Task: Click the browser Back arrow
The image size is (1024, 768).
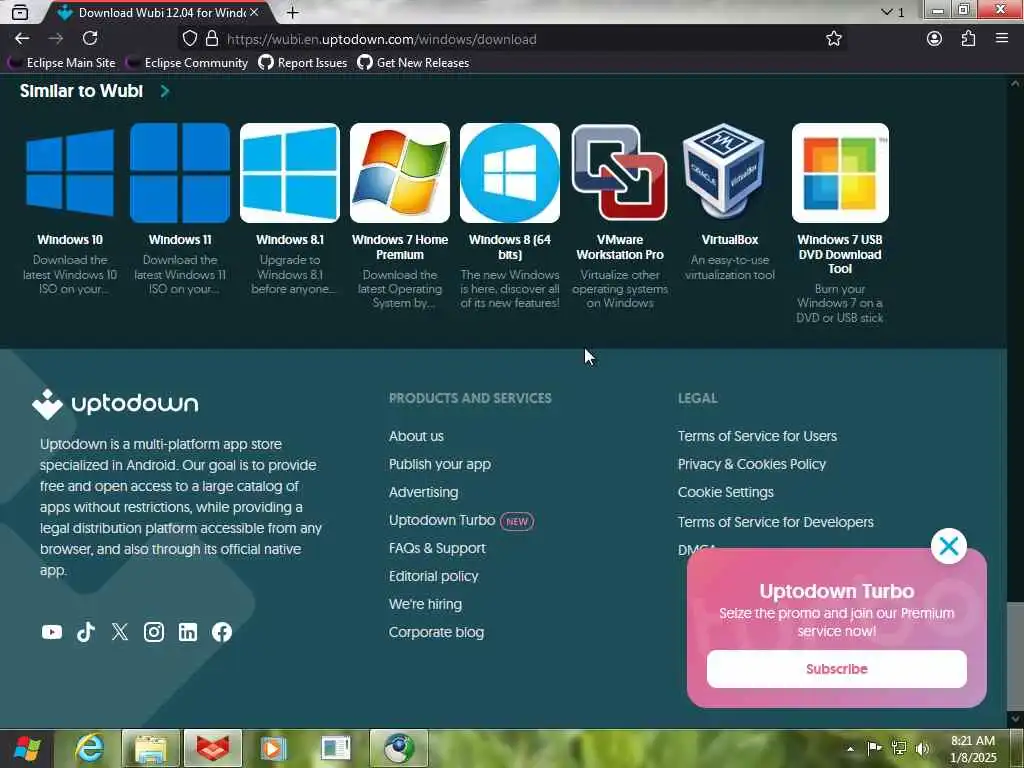Action: (x=22, y=39)
